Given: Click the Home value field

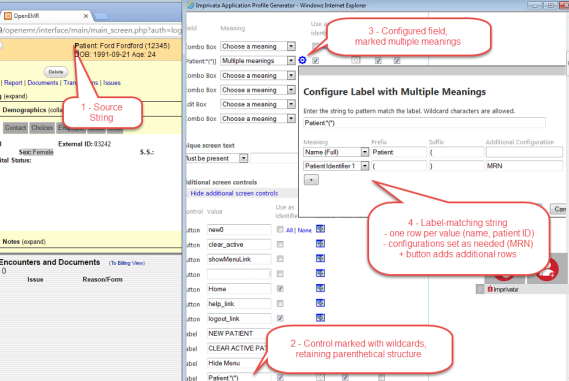Looking at the screenshot, I should pyautogui.click(x=239, y=289).
